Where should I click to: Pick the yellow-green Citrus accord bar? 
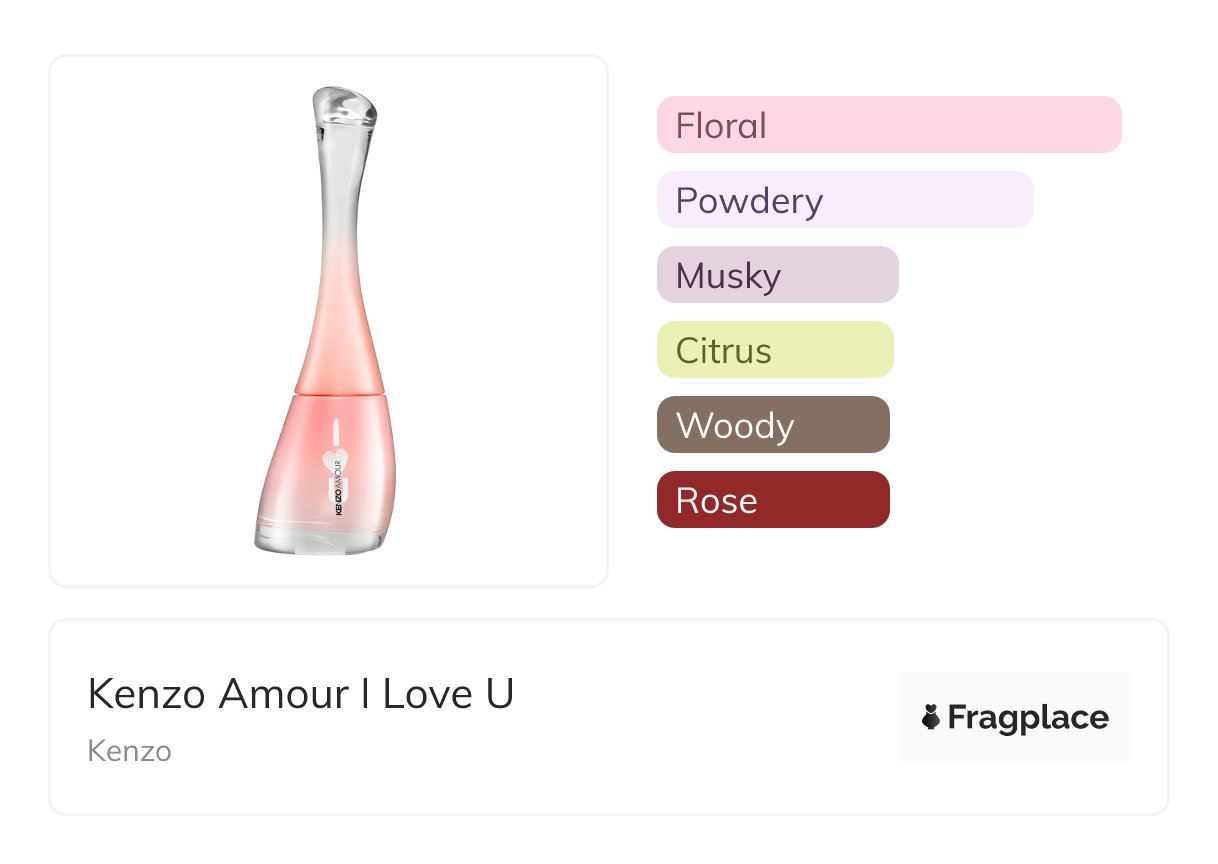(774, 350)
